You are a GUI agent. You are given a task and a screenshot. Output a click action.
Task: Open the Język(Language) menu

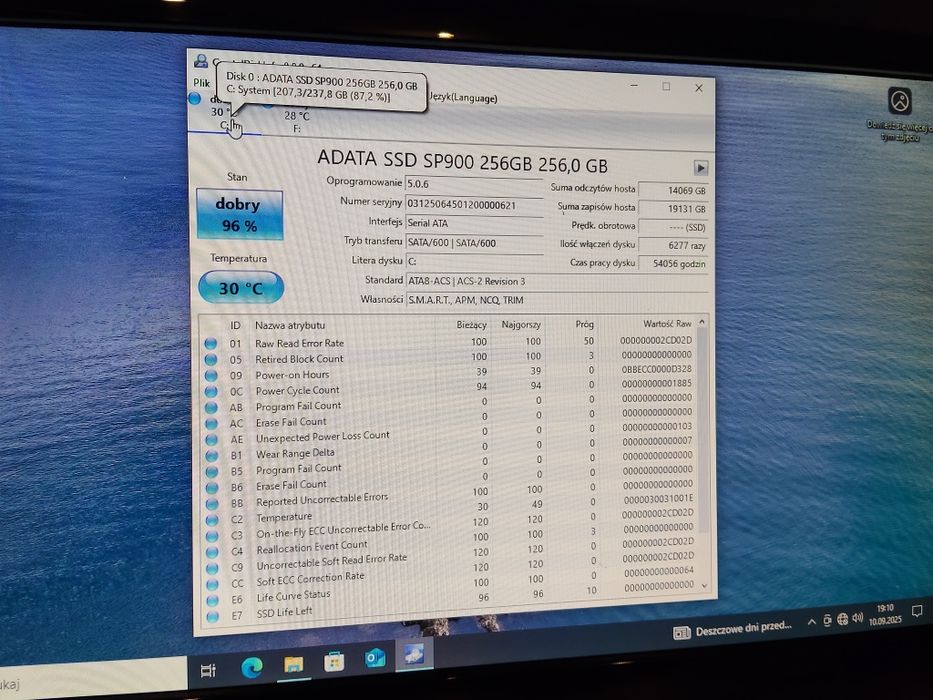coord(463,98)
